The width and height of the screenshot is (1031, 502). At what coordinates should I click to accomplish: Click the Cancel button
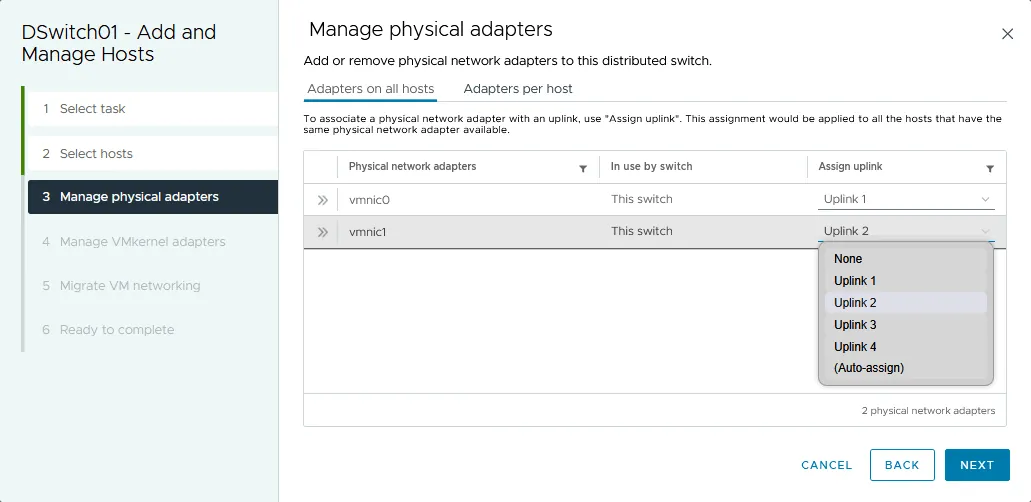click(x=827, y=465)
